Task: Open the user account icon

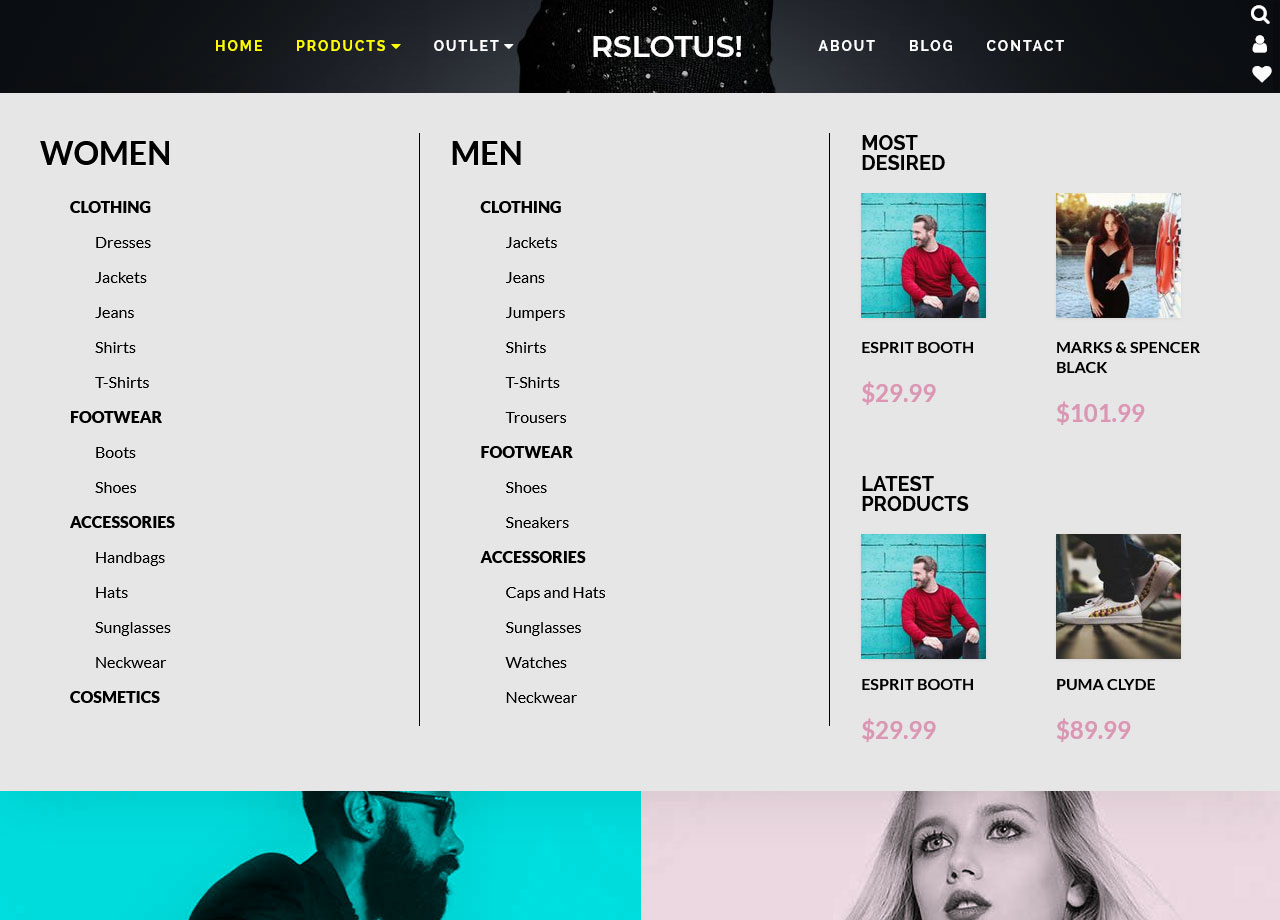Action: [x=1260, y=44]
